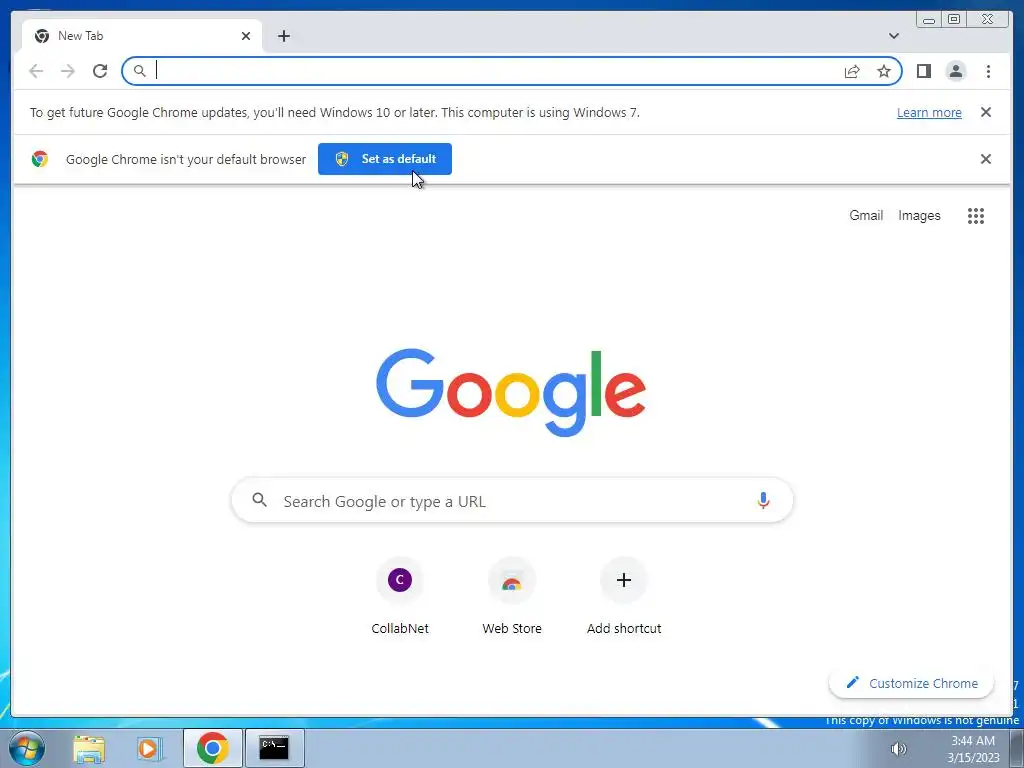Image resolution: width=1024 pixels, height=768 pixels.
Task: Reload the page with the refresh icon
Action: [100, 71]
